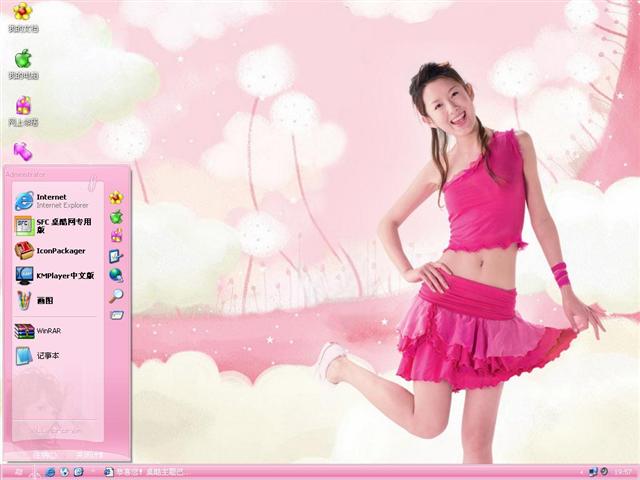Screen dimensions: 640x480
Task: Open Internet Explorer quick launch icon on taskbar
Action: pos(51,472)
